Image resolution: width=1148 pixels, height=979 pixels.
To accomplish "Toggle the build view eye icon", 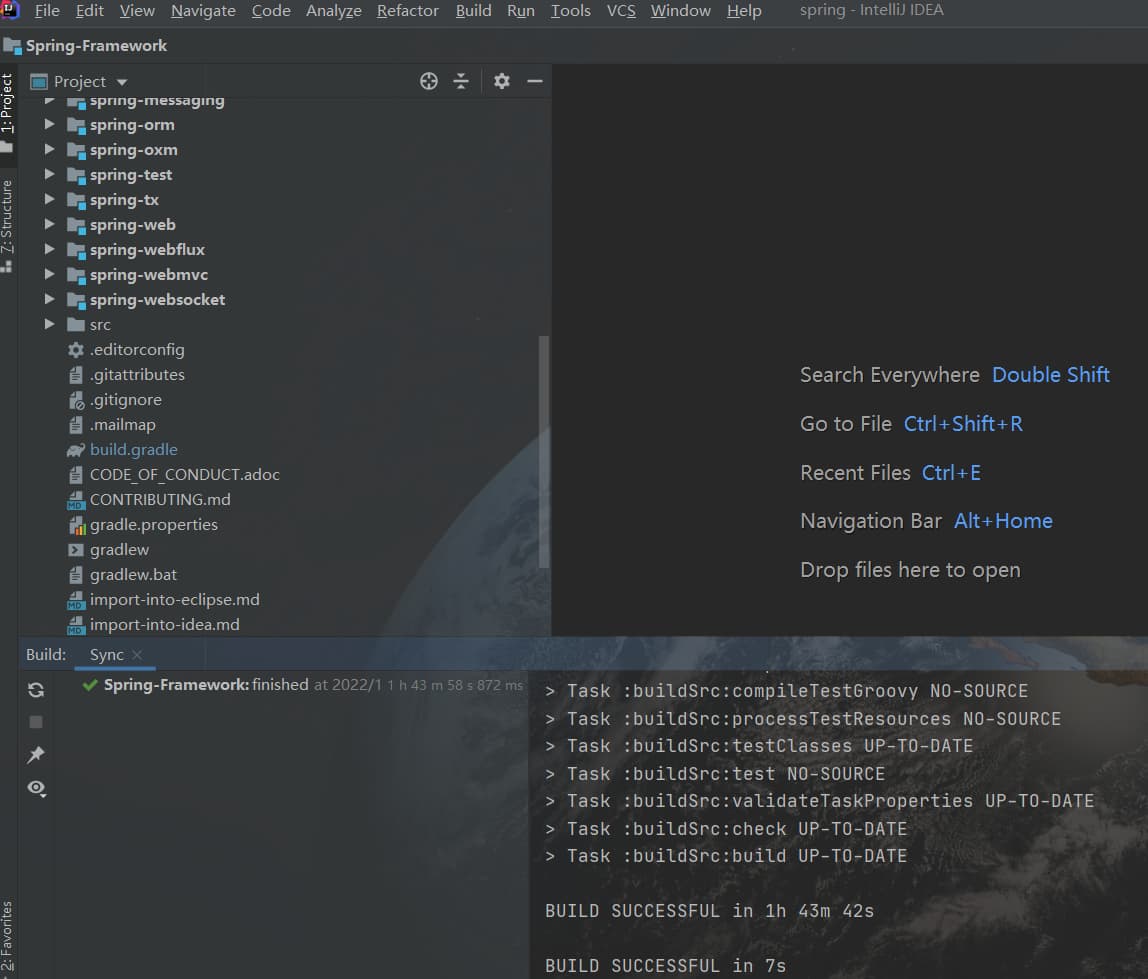I will click(x=37, y=788).
